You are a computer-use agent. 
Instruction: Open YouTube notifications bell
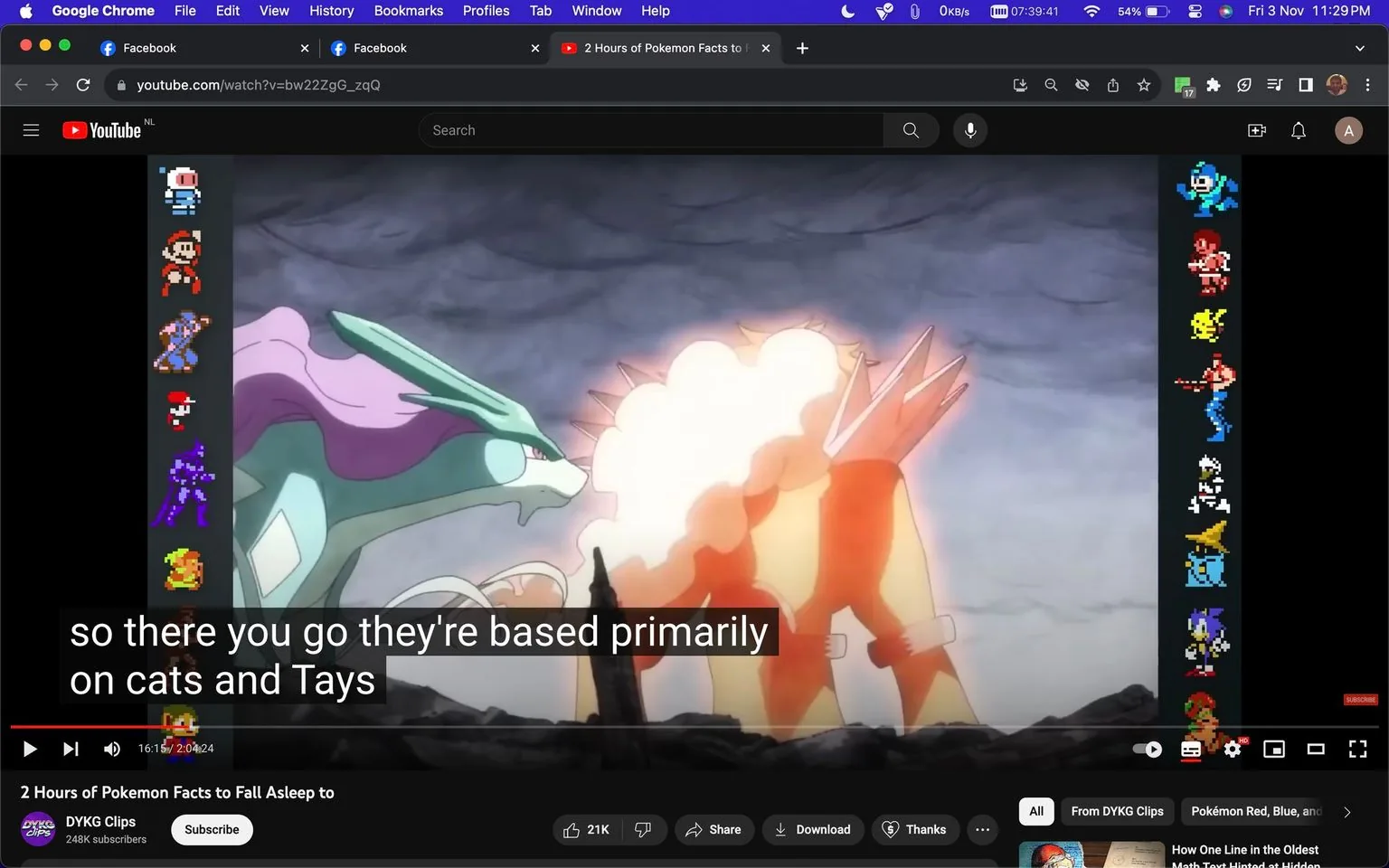(1298, 129)
